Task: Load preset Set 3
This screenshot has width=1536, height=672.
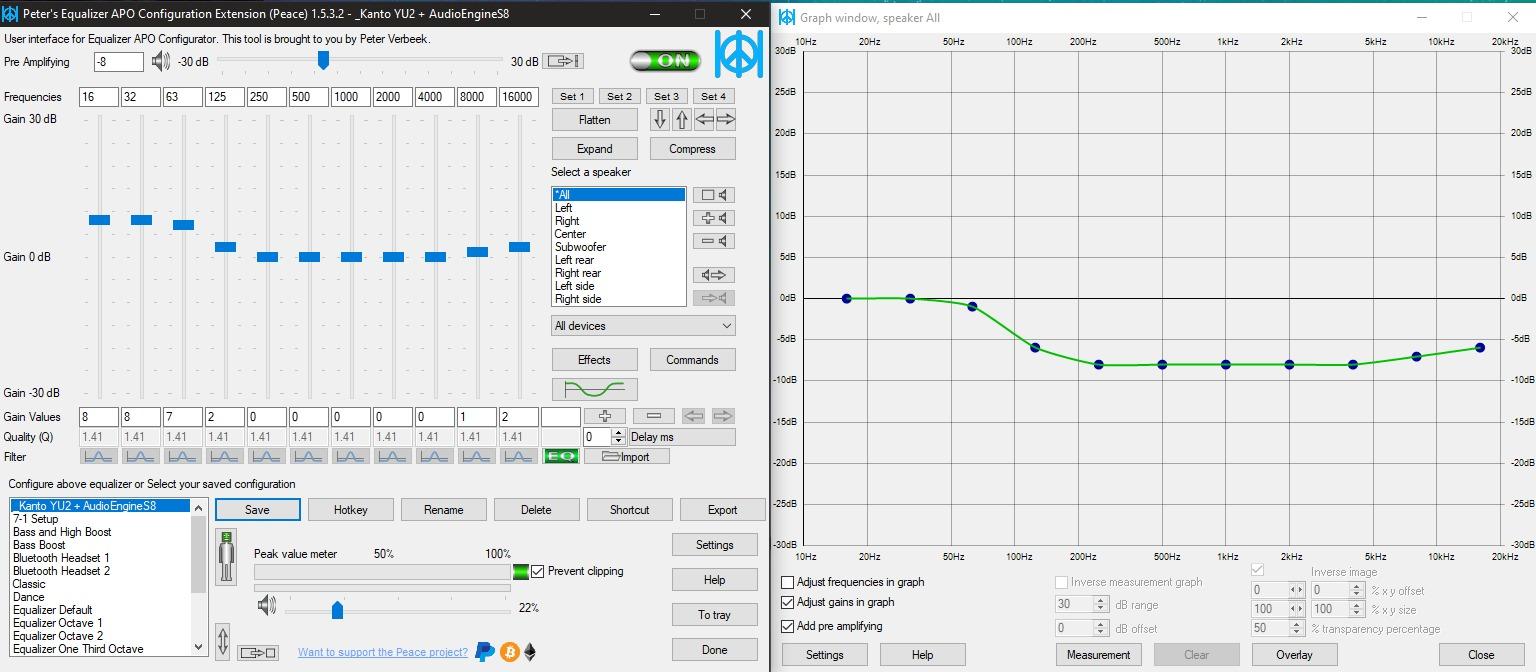Action: coord(666,97)
